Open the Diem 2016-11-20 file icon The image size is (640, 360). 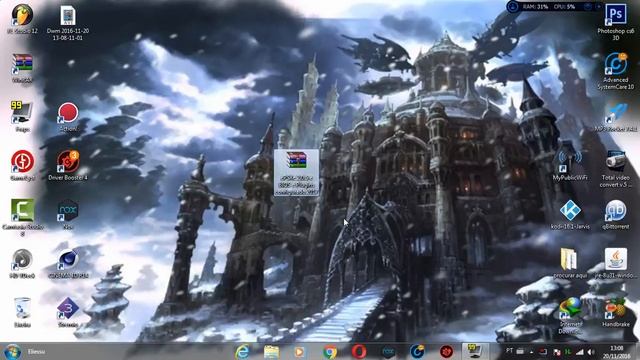pyautogui.click(x=68, y=22)
